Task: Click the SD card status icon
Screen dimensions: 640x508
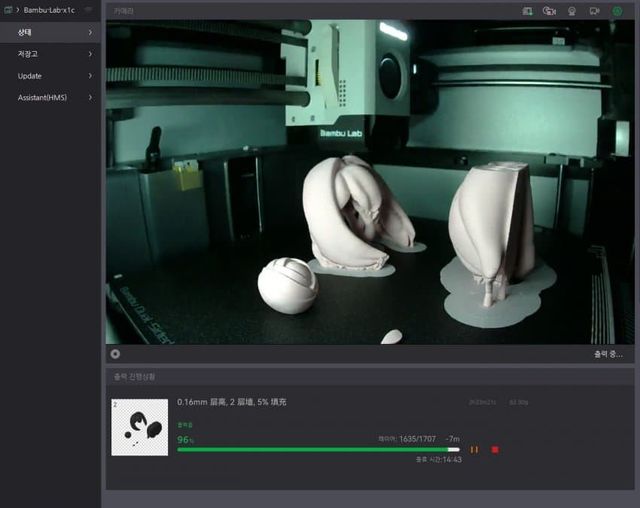Action: click(x=527, y=11)
